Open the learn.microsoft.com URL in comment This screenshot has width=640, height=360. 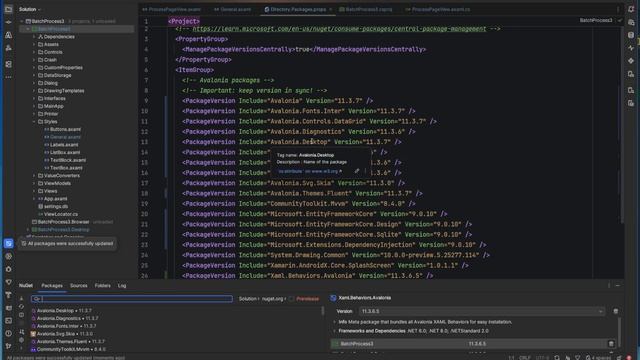[339, 29]
